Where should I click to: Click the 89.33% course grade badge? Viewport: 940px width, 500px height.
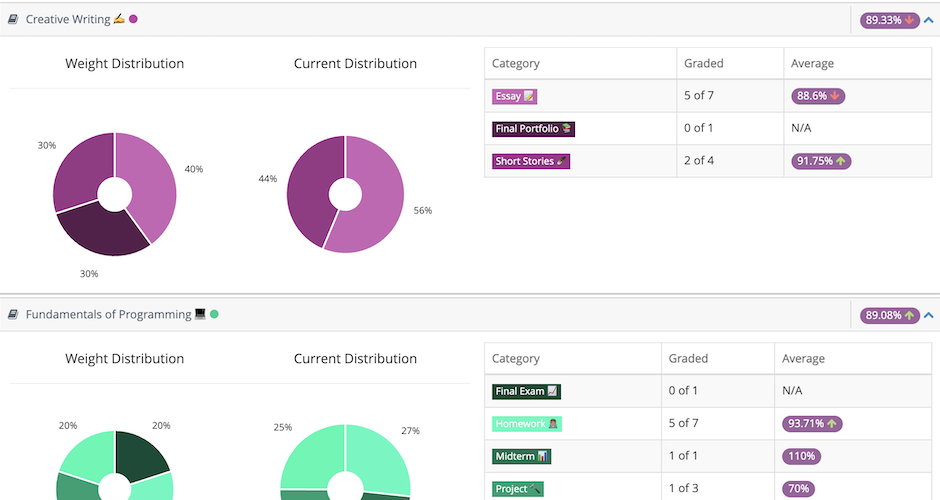click(890, 20)
